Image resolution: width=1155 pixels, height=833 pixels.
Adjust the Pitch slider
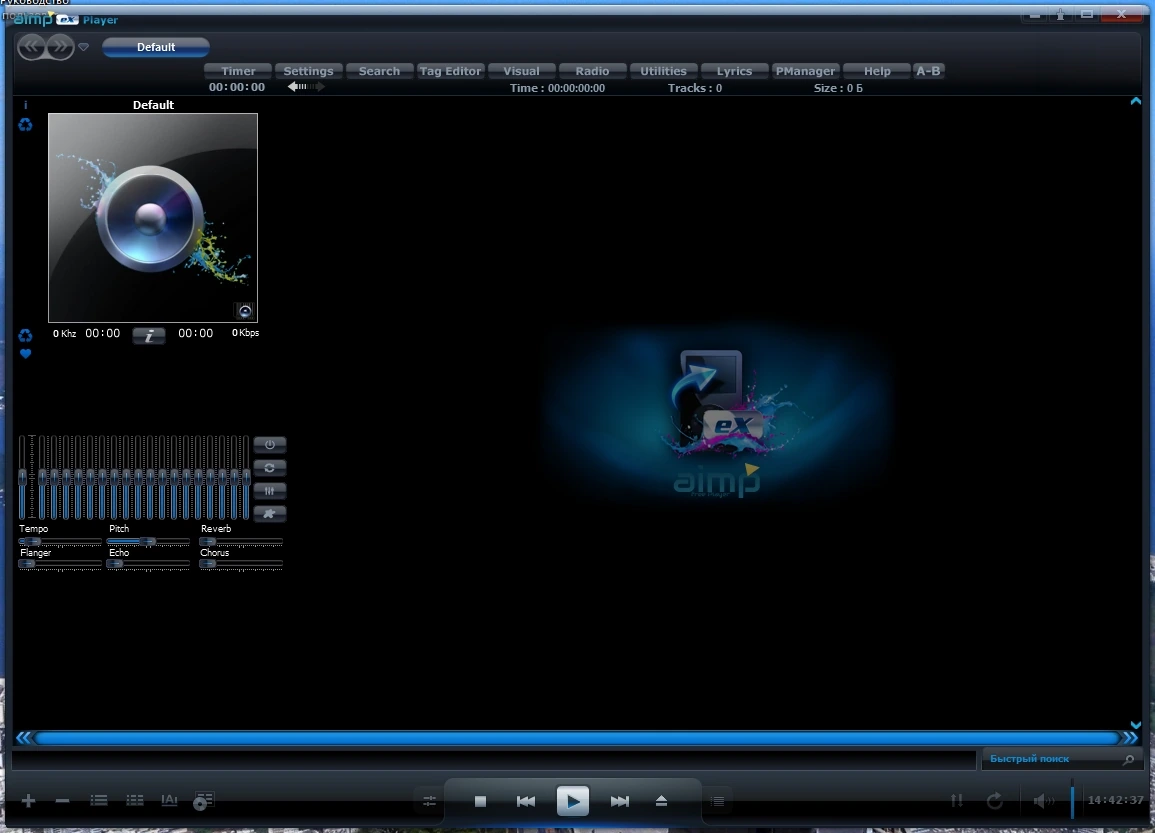[148, 541]
